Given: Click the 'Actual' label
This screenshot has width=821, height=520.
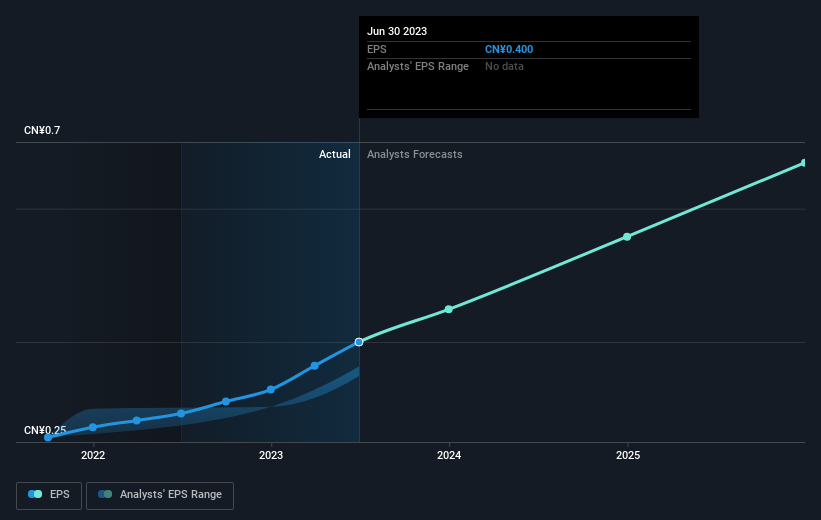Looking at the screenshot, I should click(x=335, y=154).
